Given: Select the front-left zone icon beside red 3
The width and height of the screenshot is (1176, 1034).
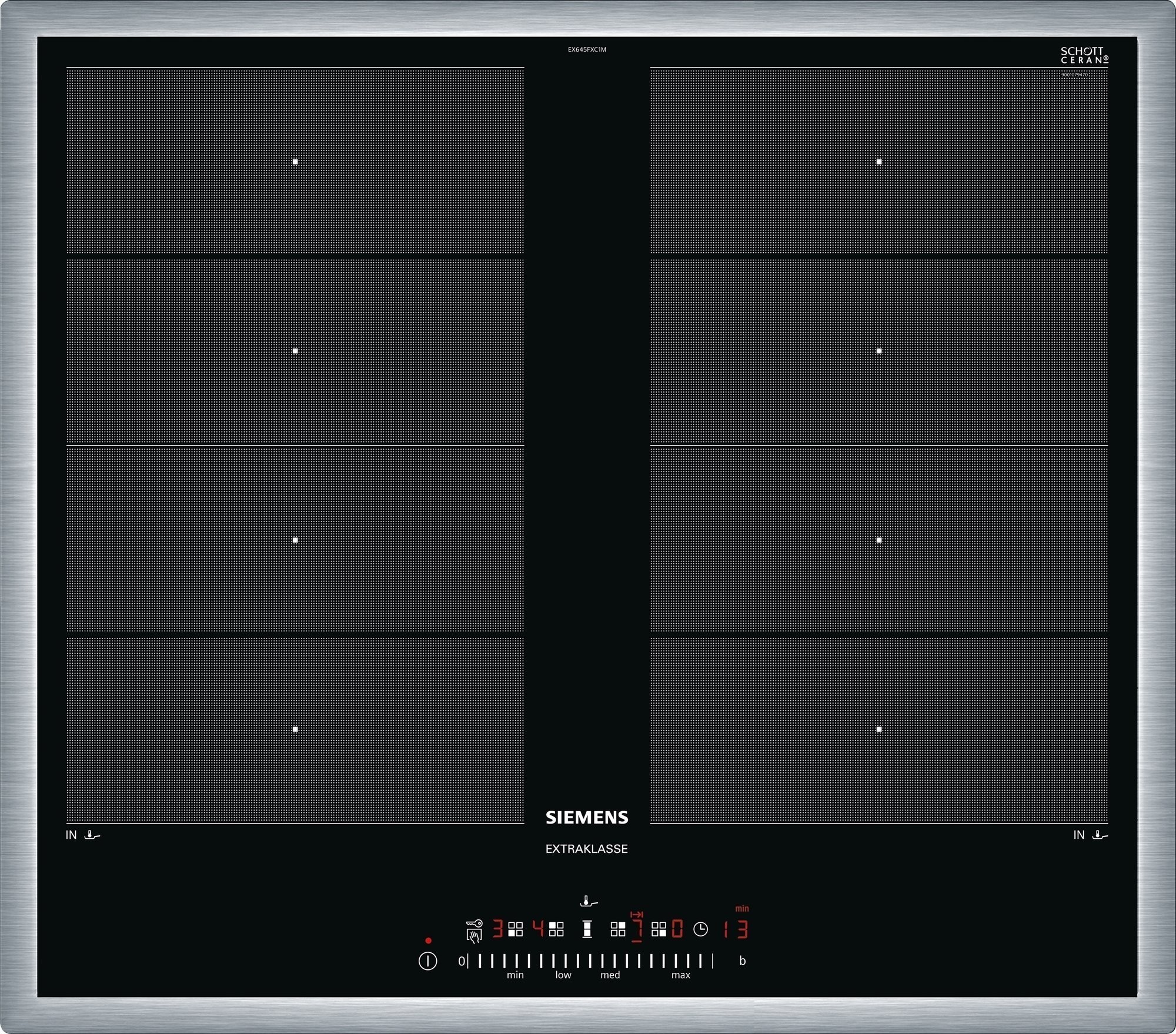Looking at the screenshot, I should (516, 929).
